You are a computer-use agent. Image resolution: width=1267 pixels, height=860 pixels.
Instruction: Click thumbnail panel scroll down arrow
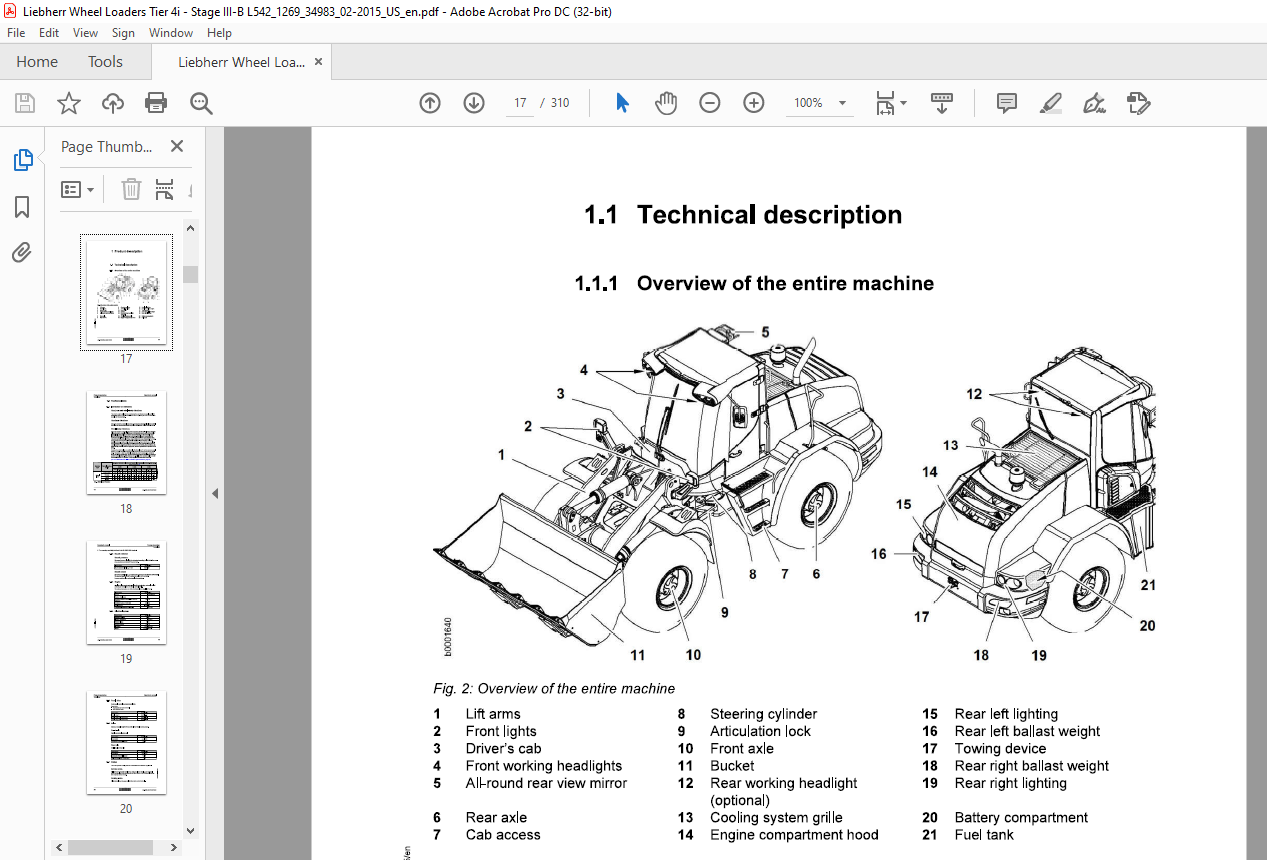pyautogui.click(x=191, y=830)
